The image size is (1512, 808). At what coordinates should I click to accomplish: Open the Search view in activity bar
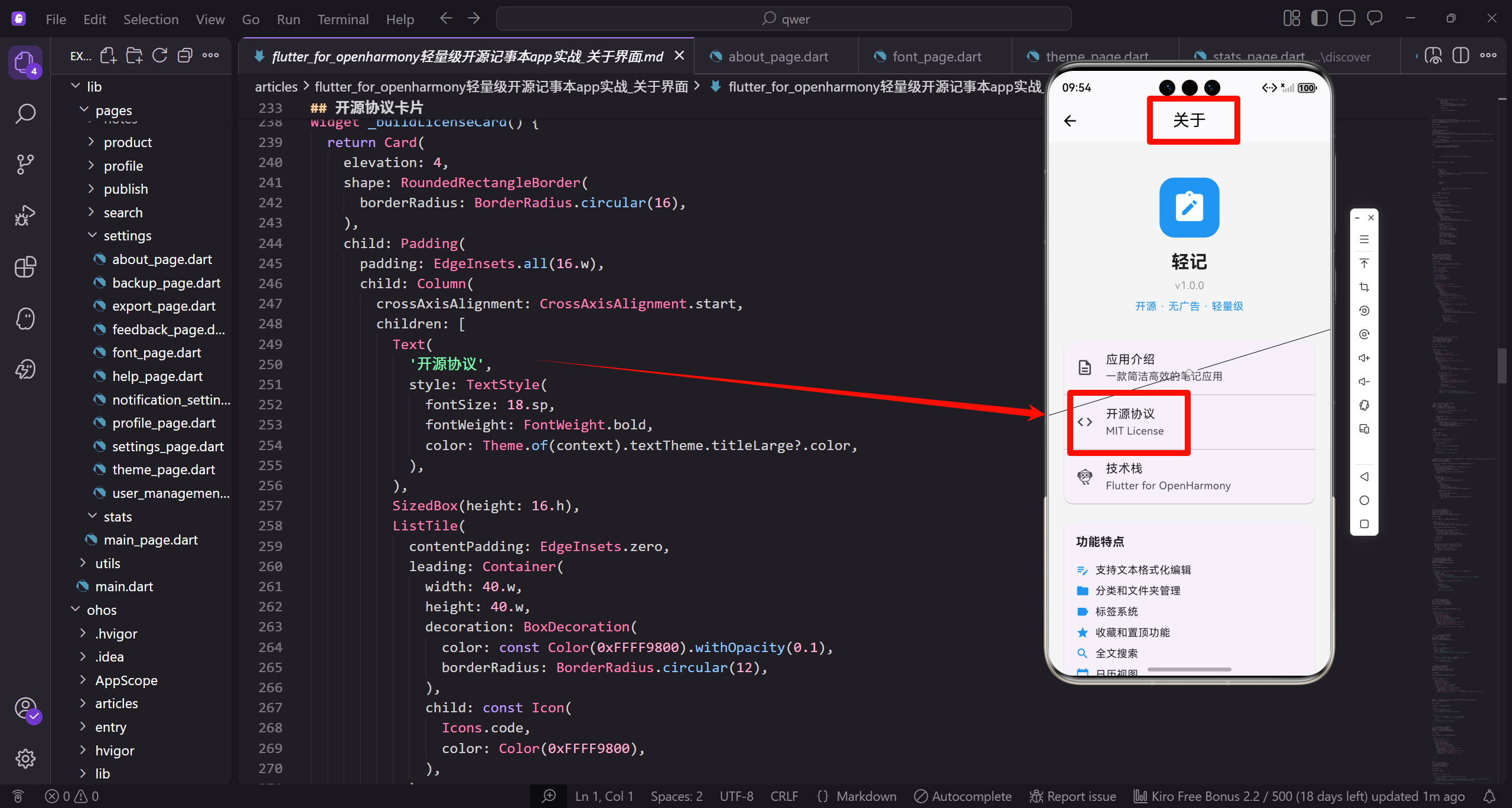[25, 113]
